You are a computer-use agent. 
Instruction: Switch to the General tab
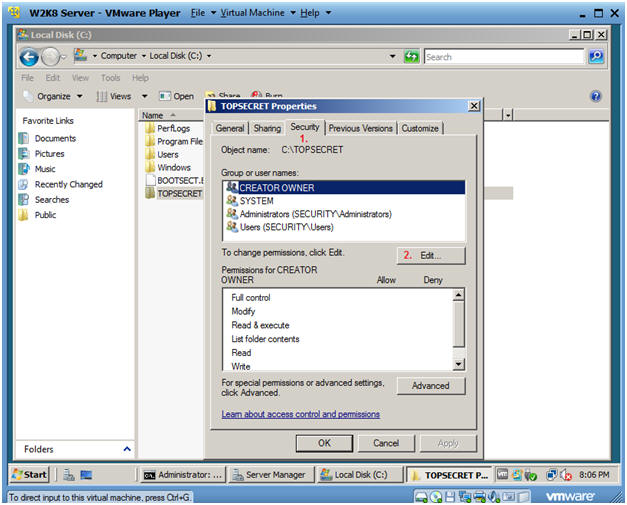[230, 128]
